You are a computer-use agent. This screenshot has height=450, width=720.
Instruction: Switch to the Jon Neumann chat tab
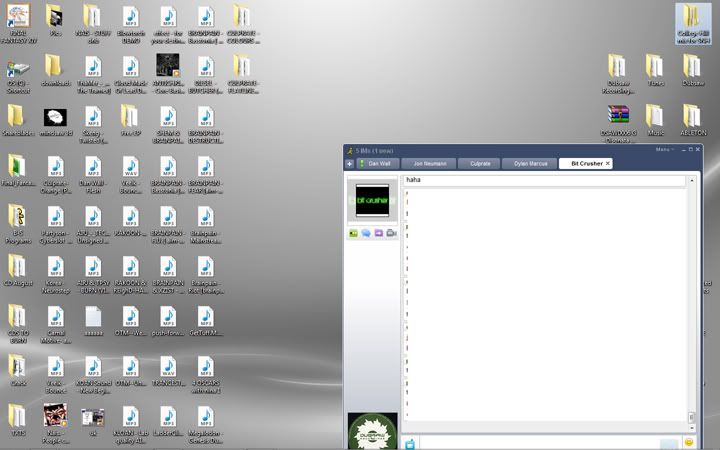(429, 163)
